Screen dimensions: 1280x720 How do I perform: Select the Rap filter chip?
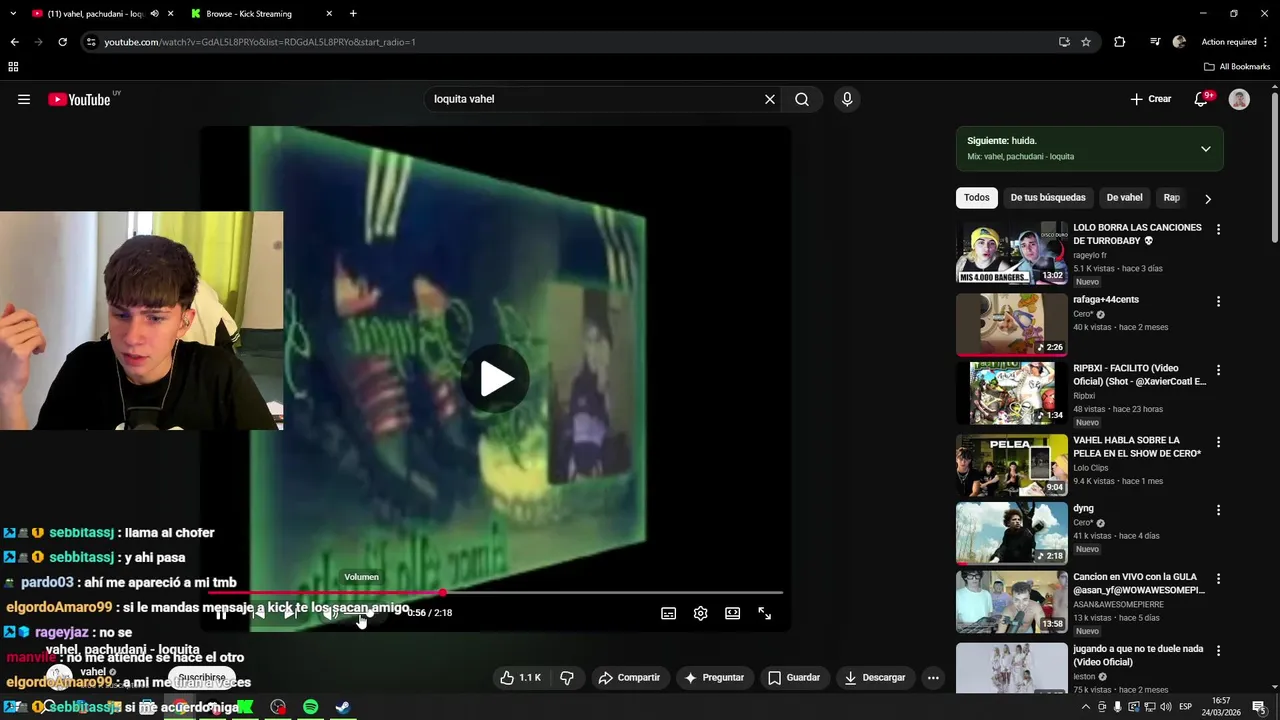pyautogui.click(x=1171, y=197)
